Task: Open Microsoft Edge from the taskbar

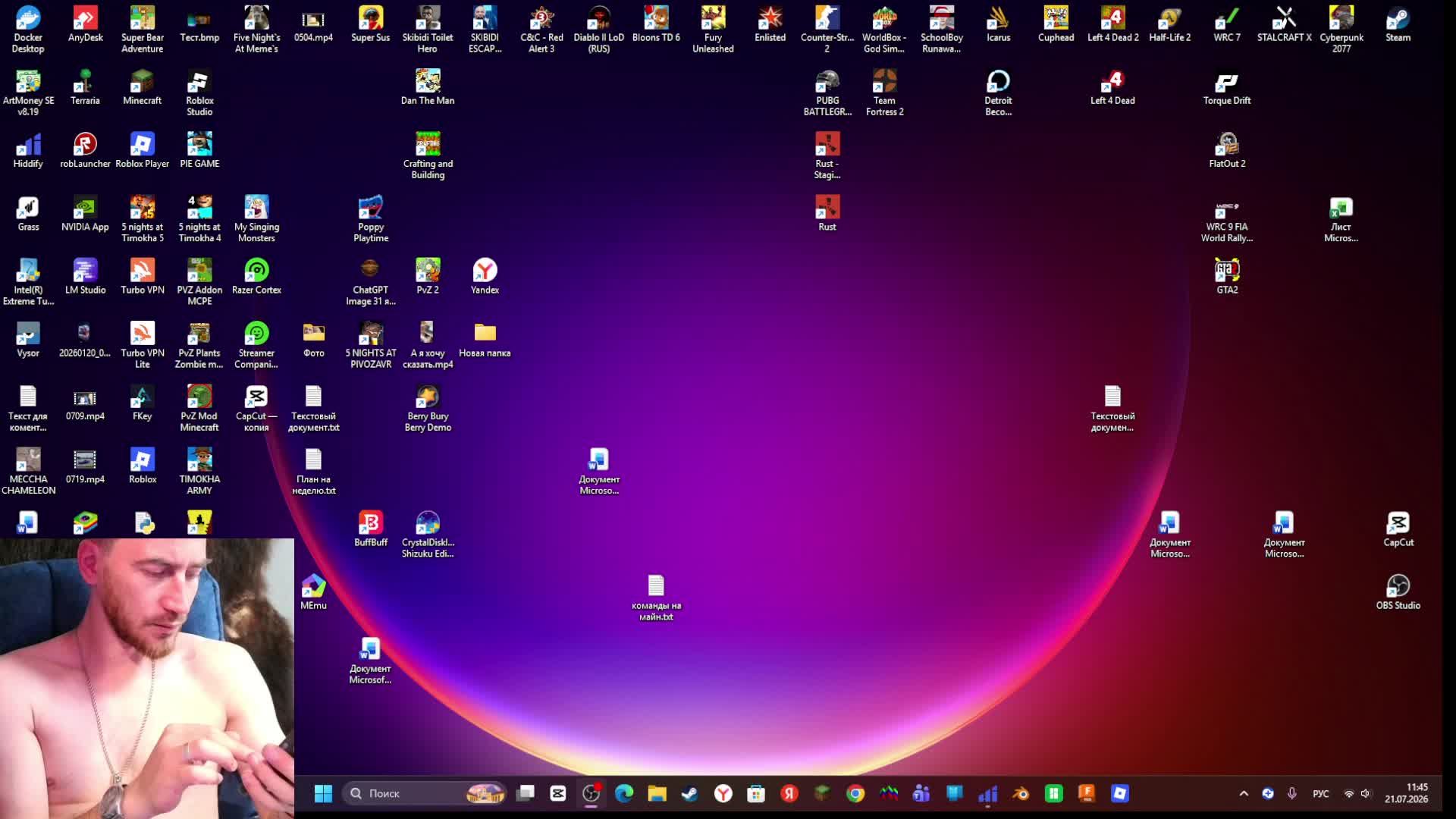Action: pos(624,793)
